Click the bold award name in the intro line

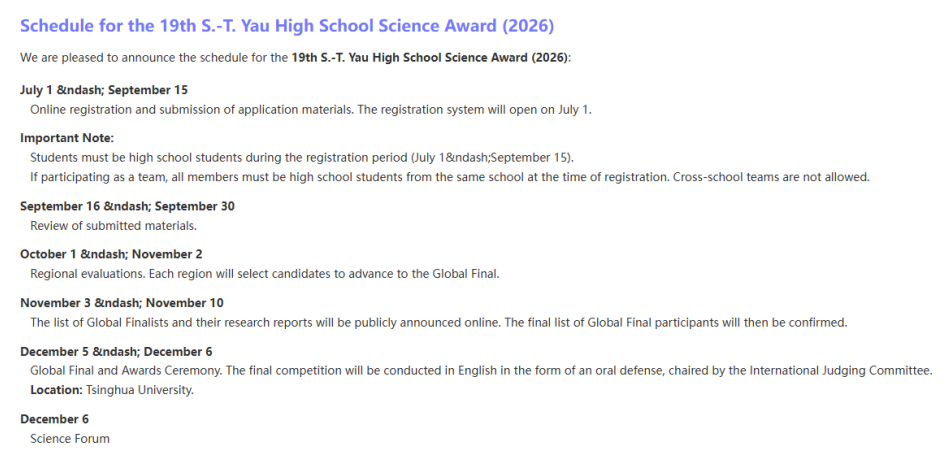pos(430,57)
